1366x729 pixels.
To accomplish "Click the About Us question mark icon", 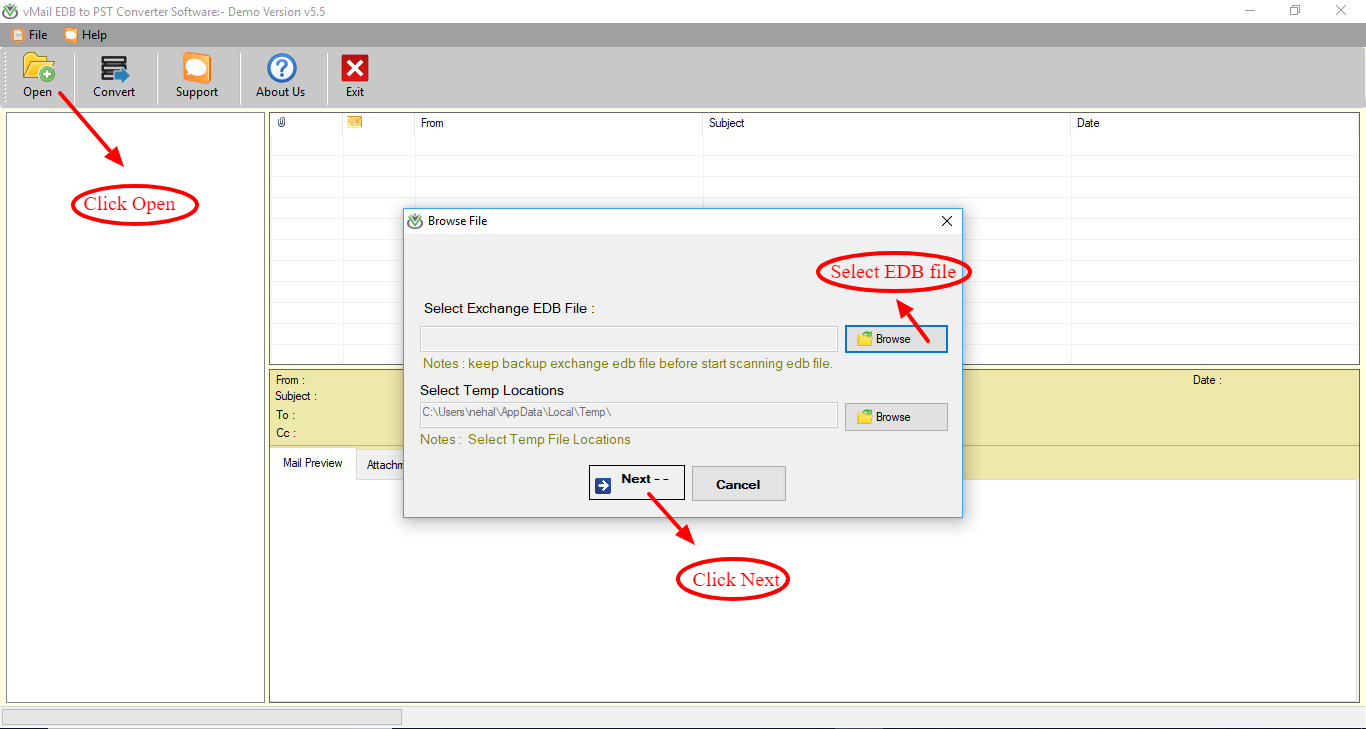I will click(x=281, y=68).
